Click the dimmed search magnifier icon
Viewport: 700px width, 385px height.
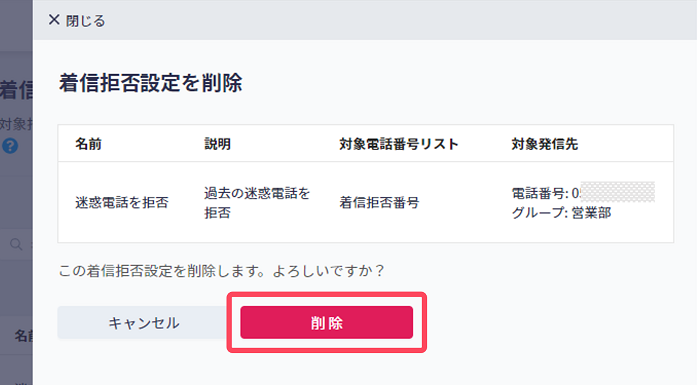coord(16,244)
